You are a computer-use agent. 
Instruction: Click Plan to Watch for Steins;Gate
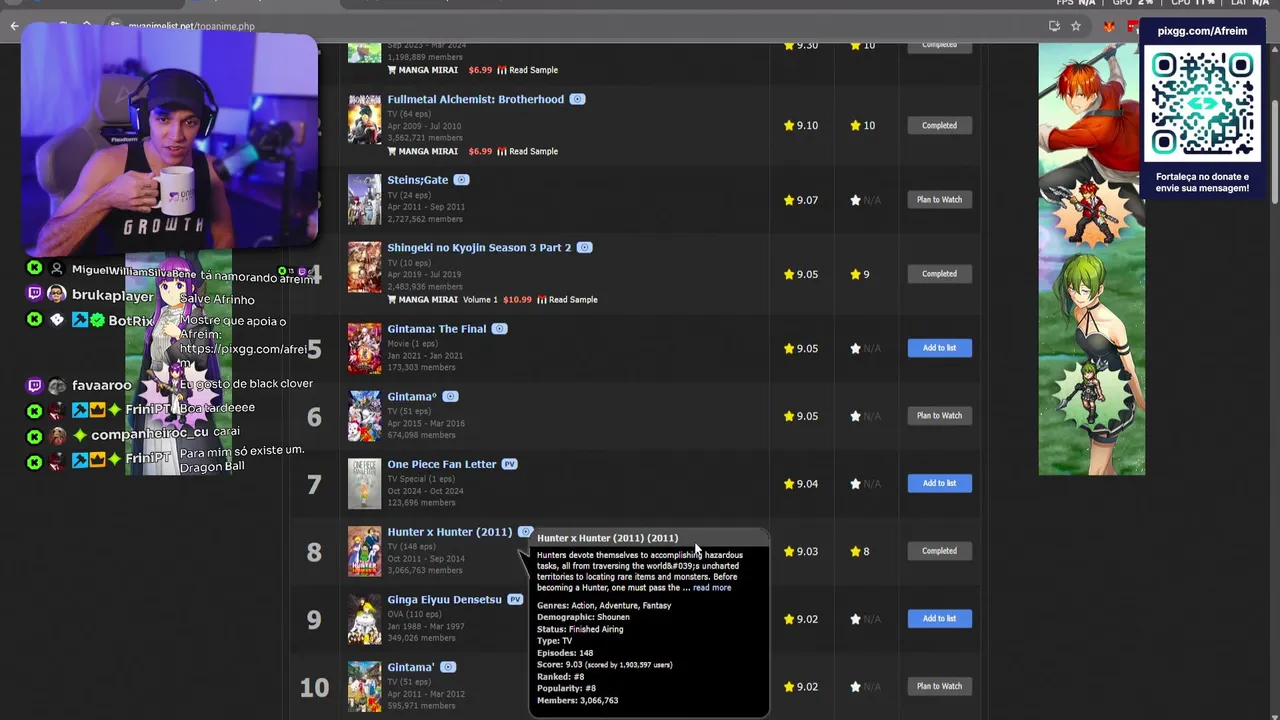pyautogui.click(x=939, y=200)
